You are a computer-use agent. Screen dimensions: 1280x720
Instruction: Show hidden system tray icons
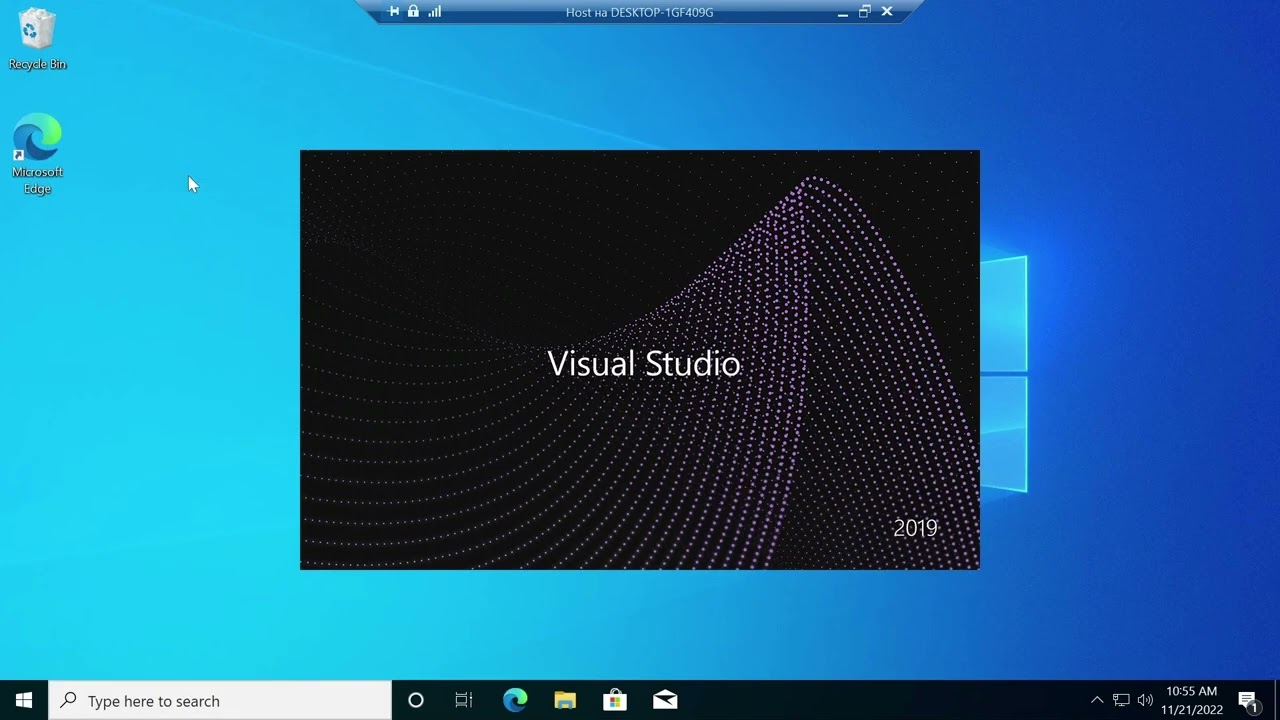click(1097, 700)
